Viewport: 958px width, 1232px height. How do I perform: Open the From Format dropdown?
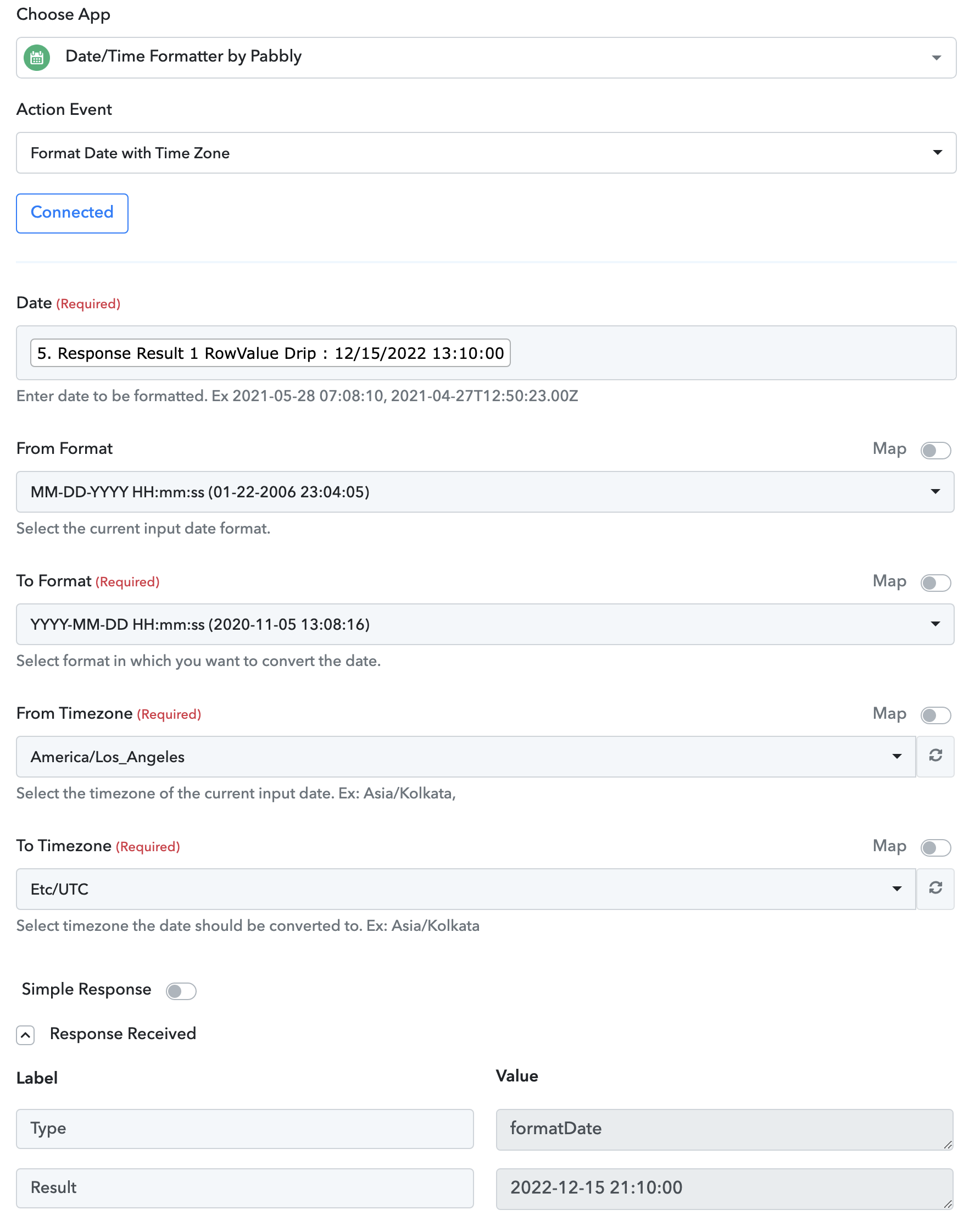pos(485,492)
